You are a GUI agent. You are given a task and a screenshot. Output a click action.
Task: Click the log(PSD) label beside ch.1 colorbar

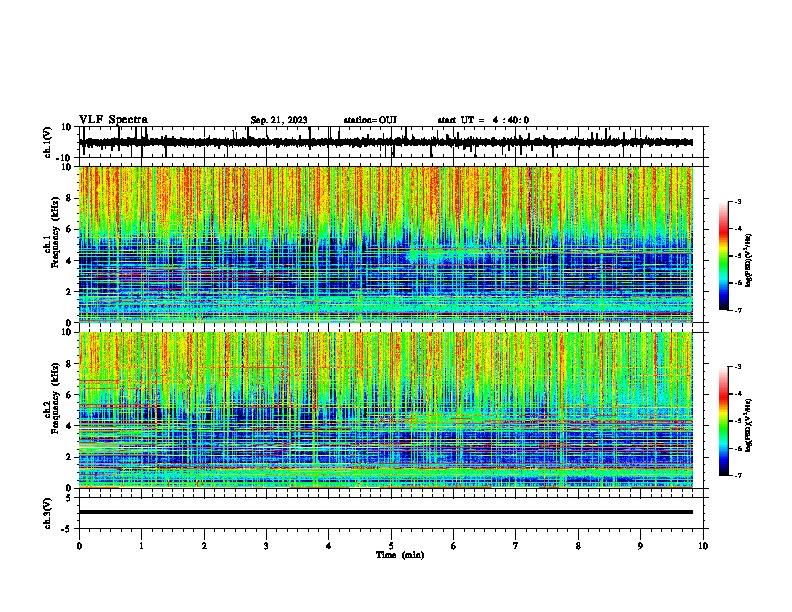coord(749,260)
